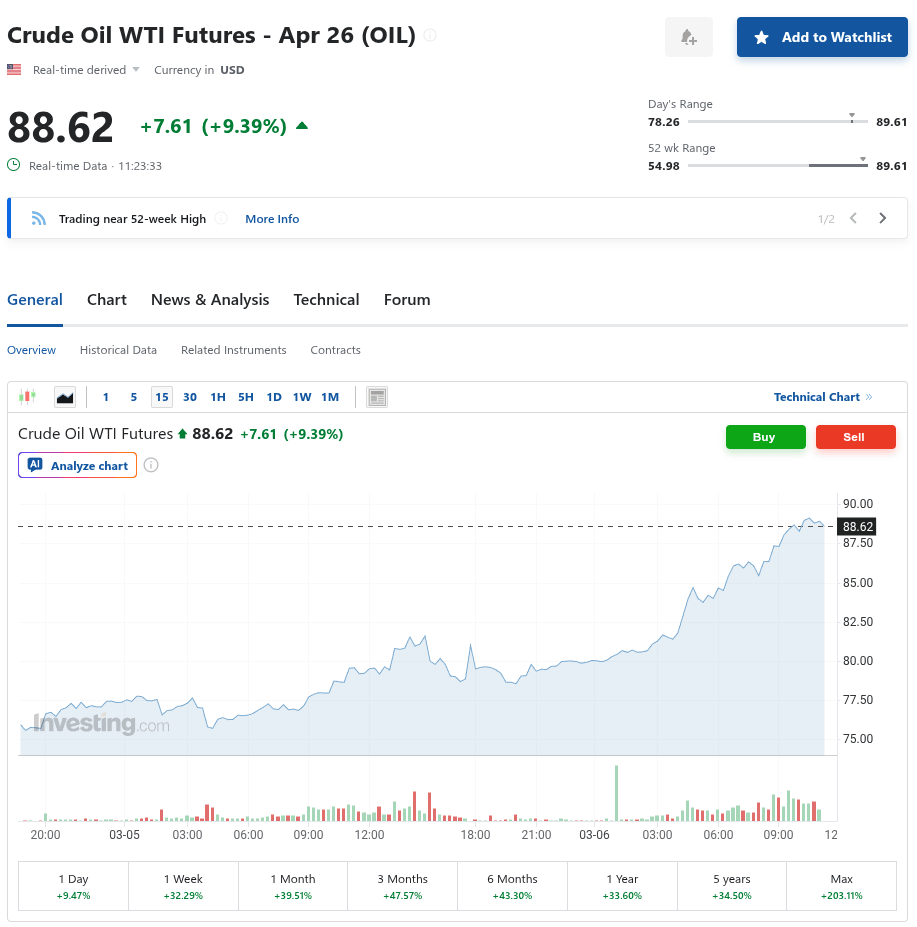Select 6 Months performance period

(x=513, y=886)
